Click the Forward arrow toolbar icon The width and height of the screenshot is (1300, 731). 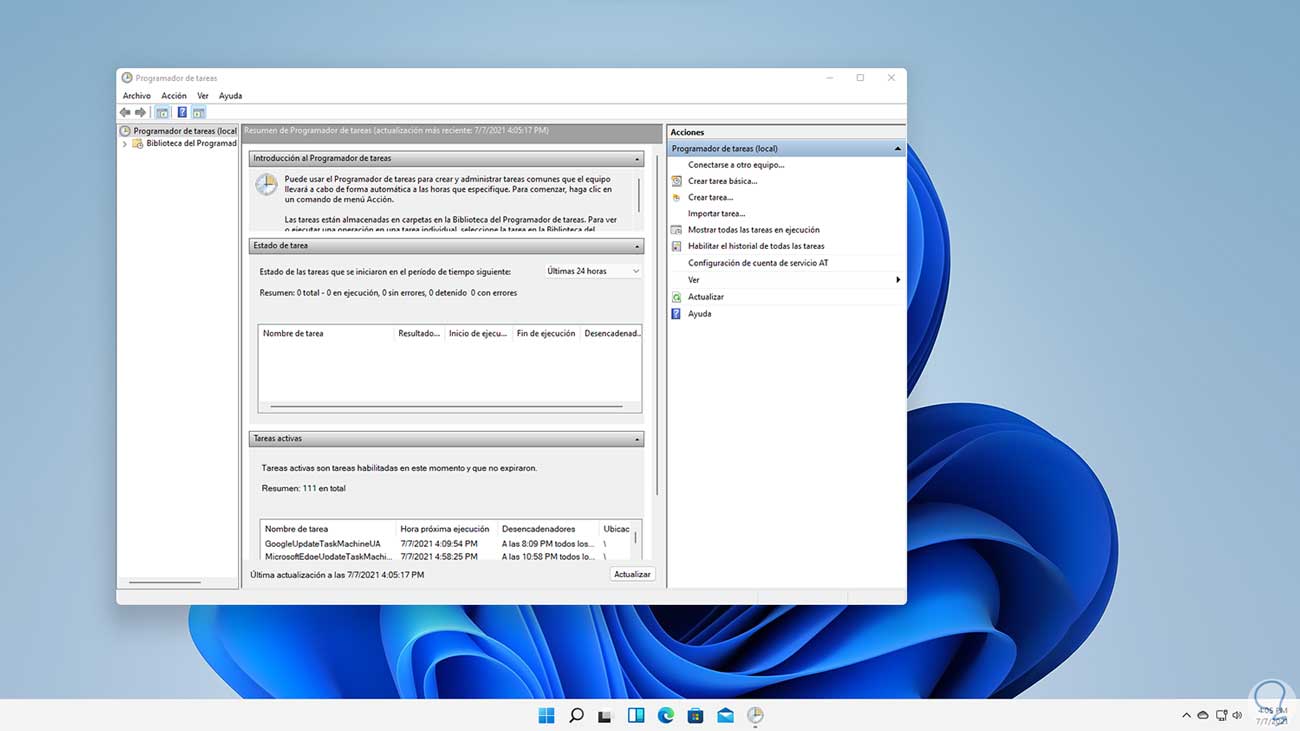pyautogui.click(x=141, y=113)
